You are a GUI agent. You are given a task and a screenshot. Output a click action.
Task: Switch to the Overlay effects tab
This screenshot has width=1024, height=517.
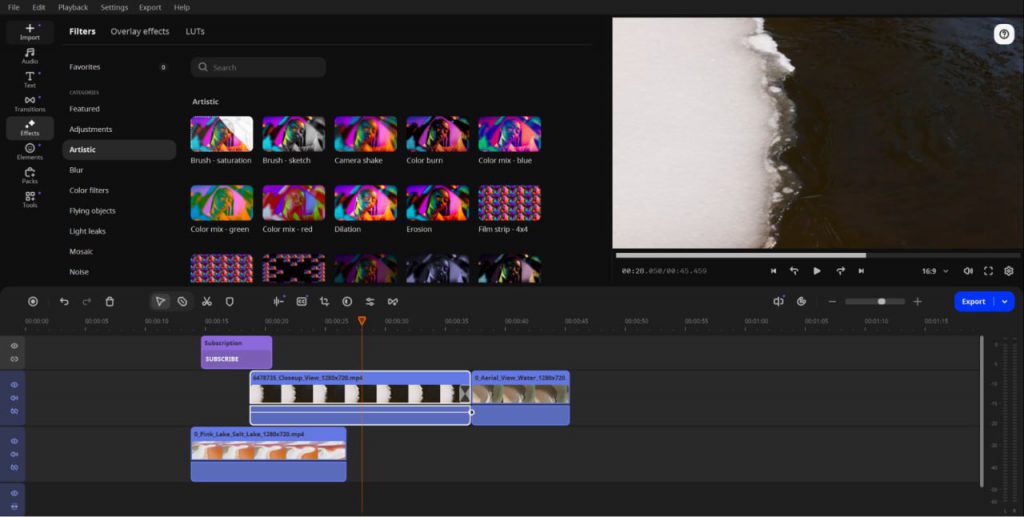140,32
